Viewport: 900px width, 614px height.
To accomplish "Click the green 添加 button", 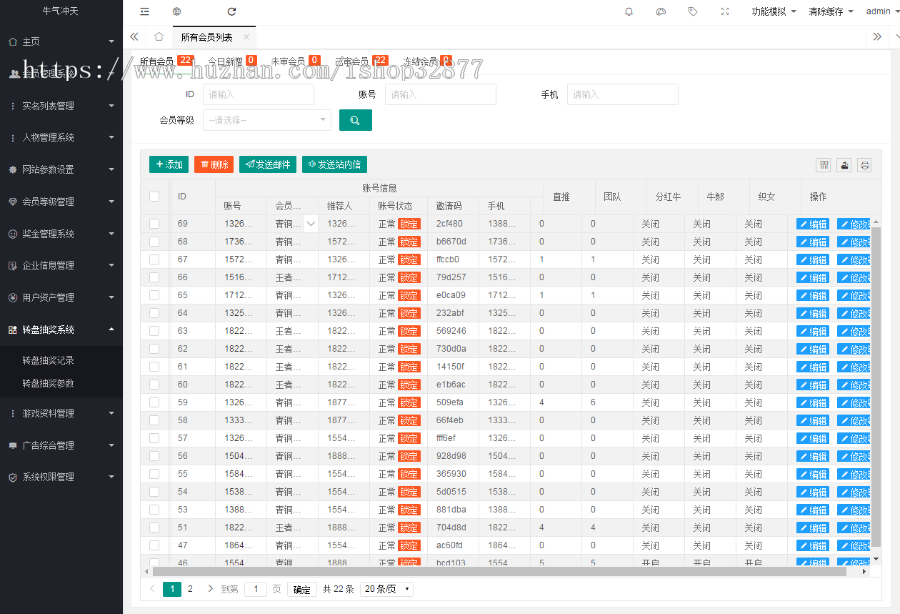I will [x=168, y=165].
